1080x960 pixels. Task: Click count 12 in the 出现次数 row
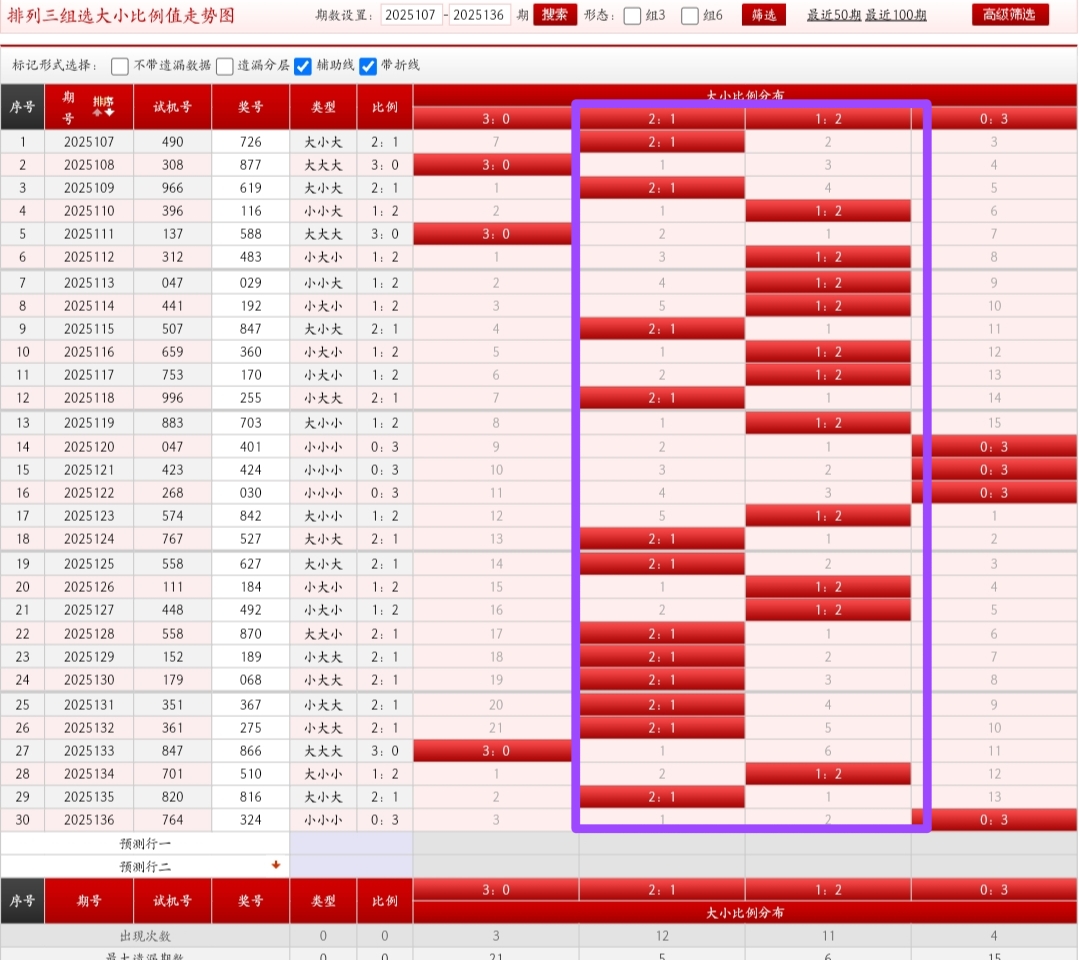coord(662,937)
